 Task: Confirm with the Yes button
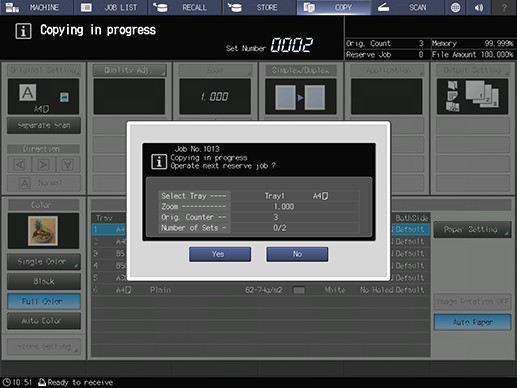220,254
